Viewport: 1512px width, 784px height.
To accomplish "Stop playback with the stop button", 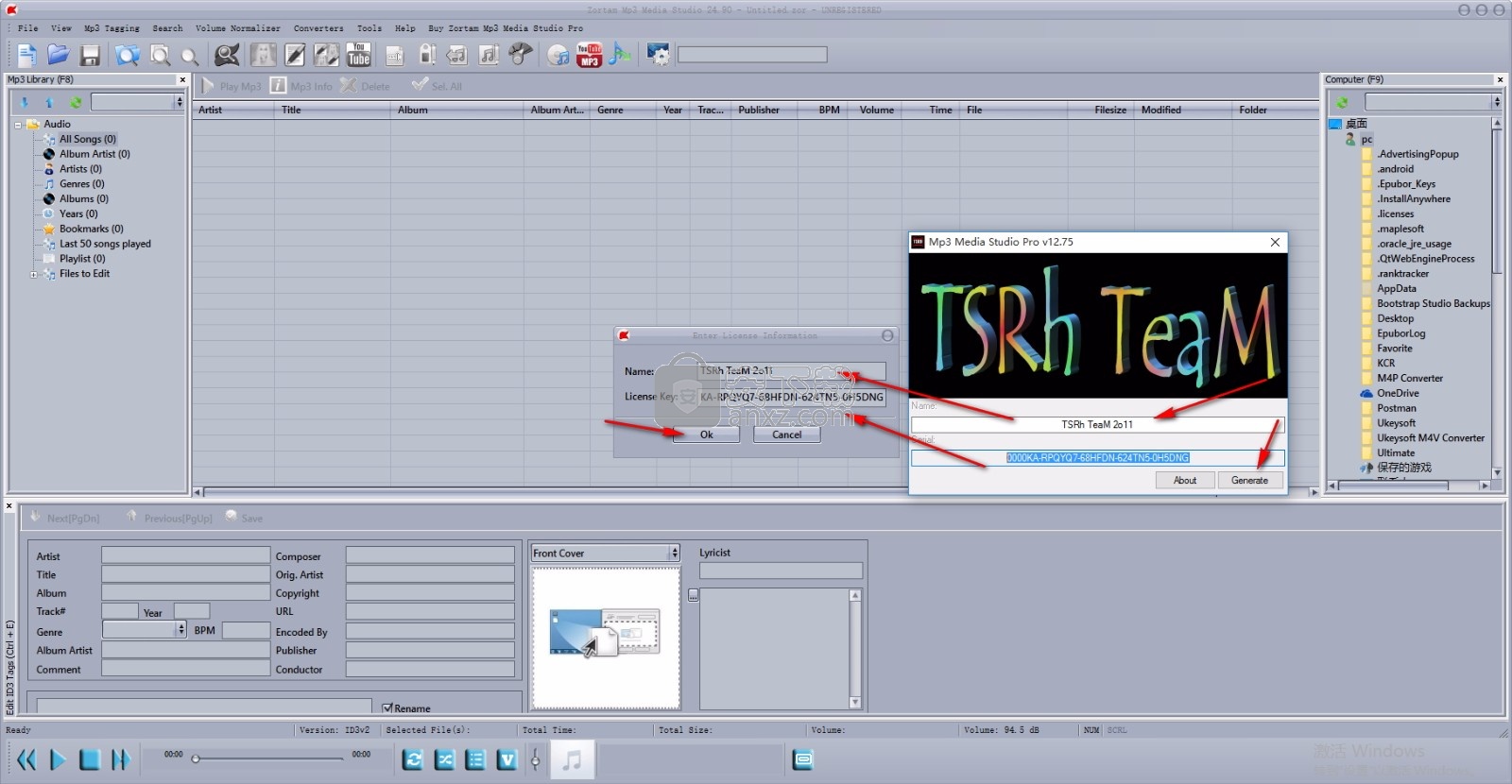I will [90, 759].
